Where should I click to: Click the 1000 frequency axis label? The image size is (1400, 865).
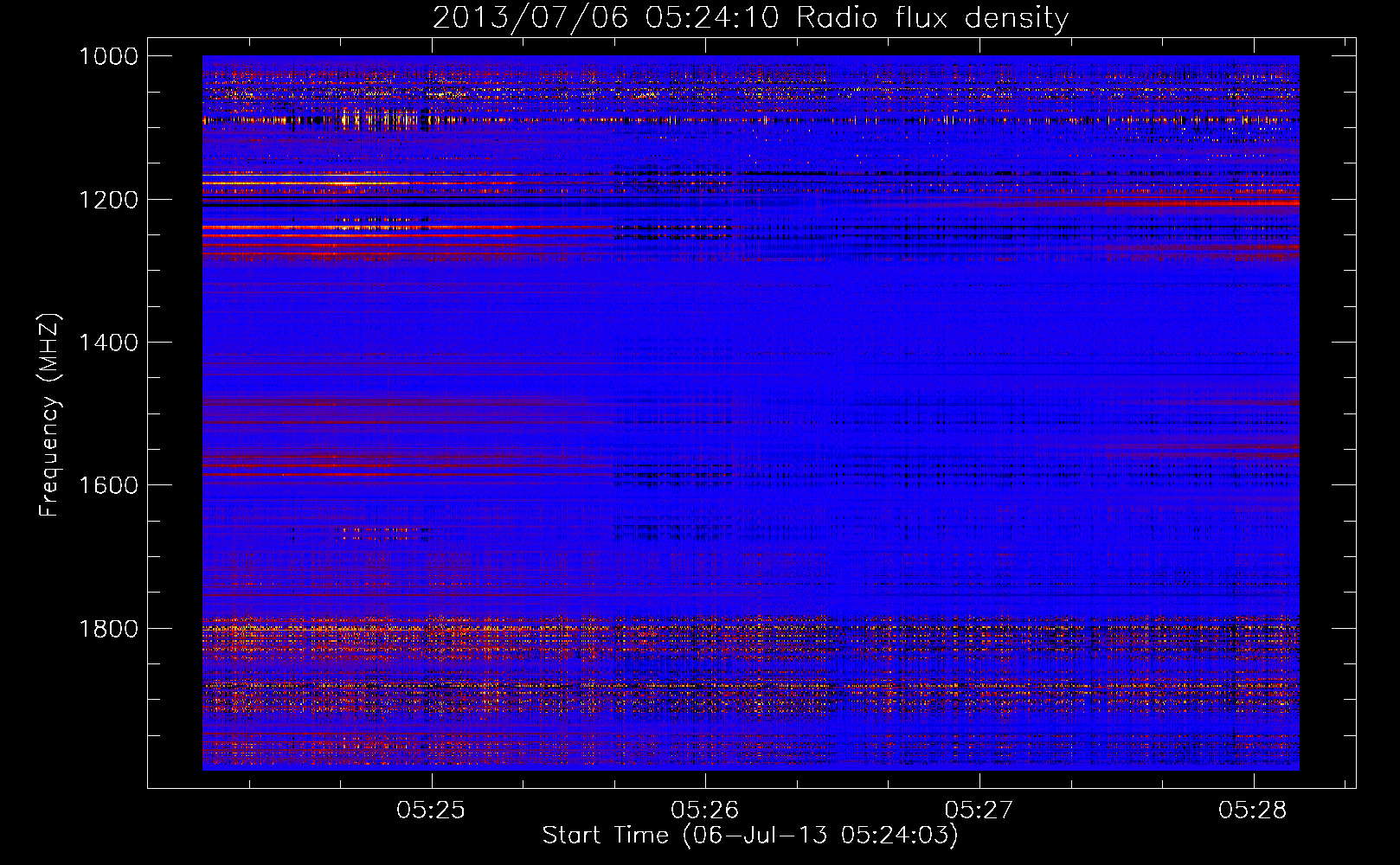coord(108,56)
